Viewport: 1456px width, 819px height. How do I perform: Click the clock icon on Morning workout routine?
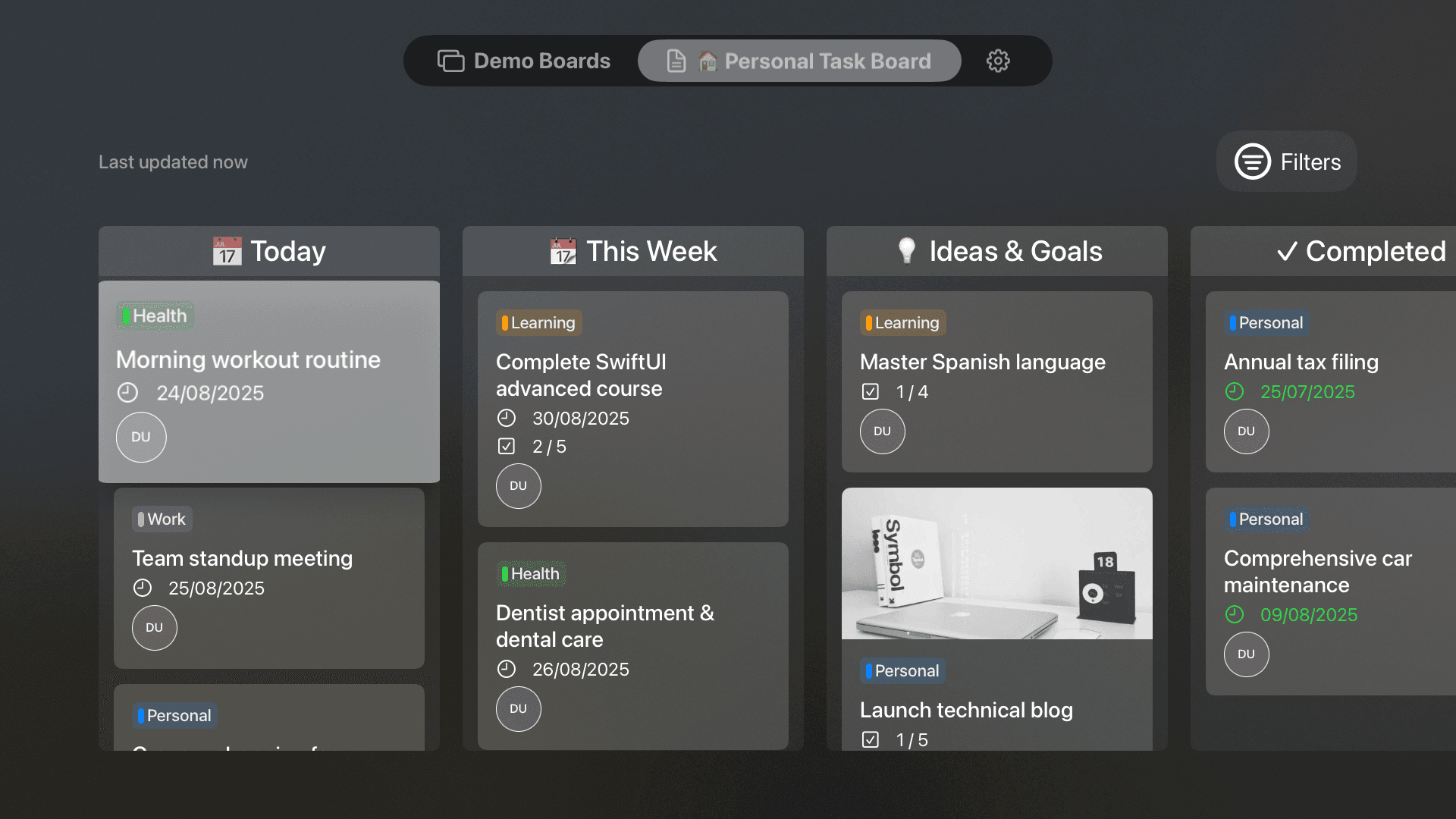click(127, 393)
